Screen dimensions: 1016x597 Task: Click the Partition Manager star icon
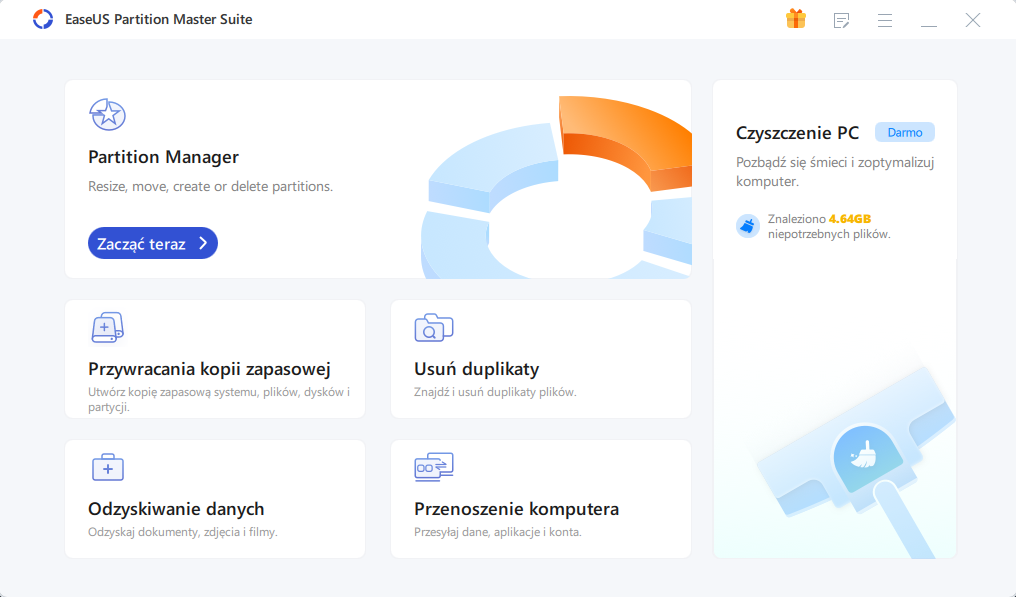point(107,115)
